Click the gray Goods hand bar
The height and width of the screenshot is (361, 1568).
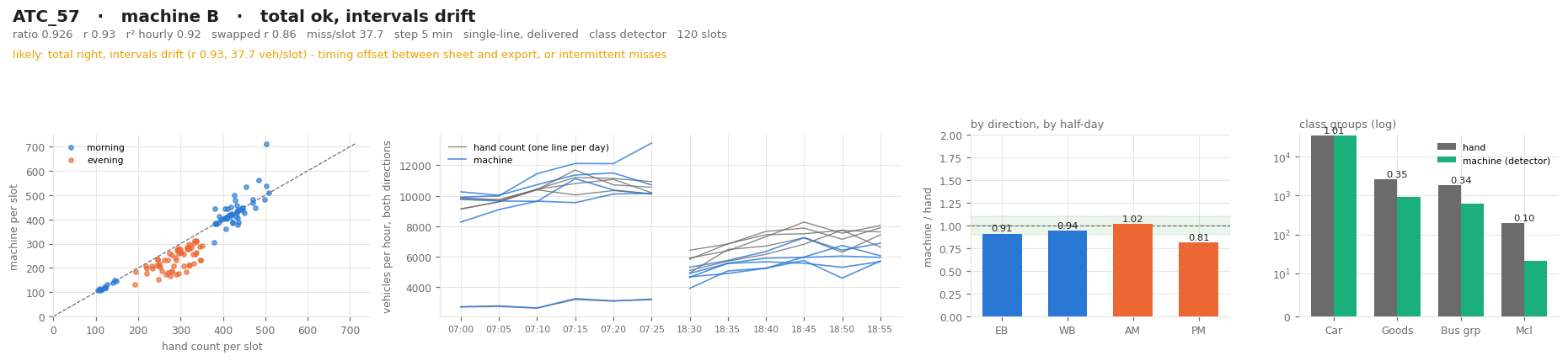click(1385, 247)
